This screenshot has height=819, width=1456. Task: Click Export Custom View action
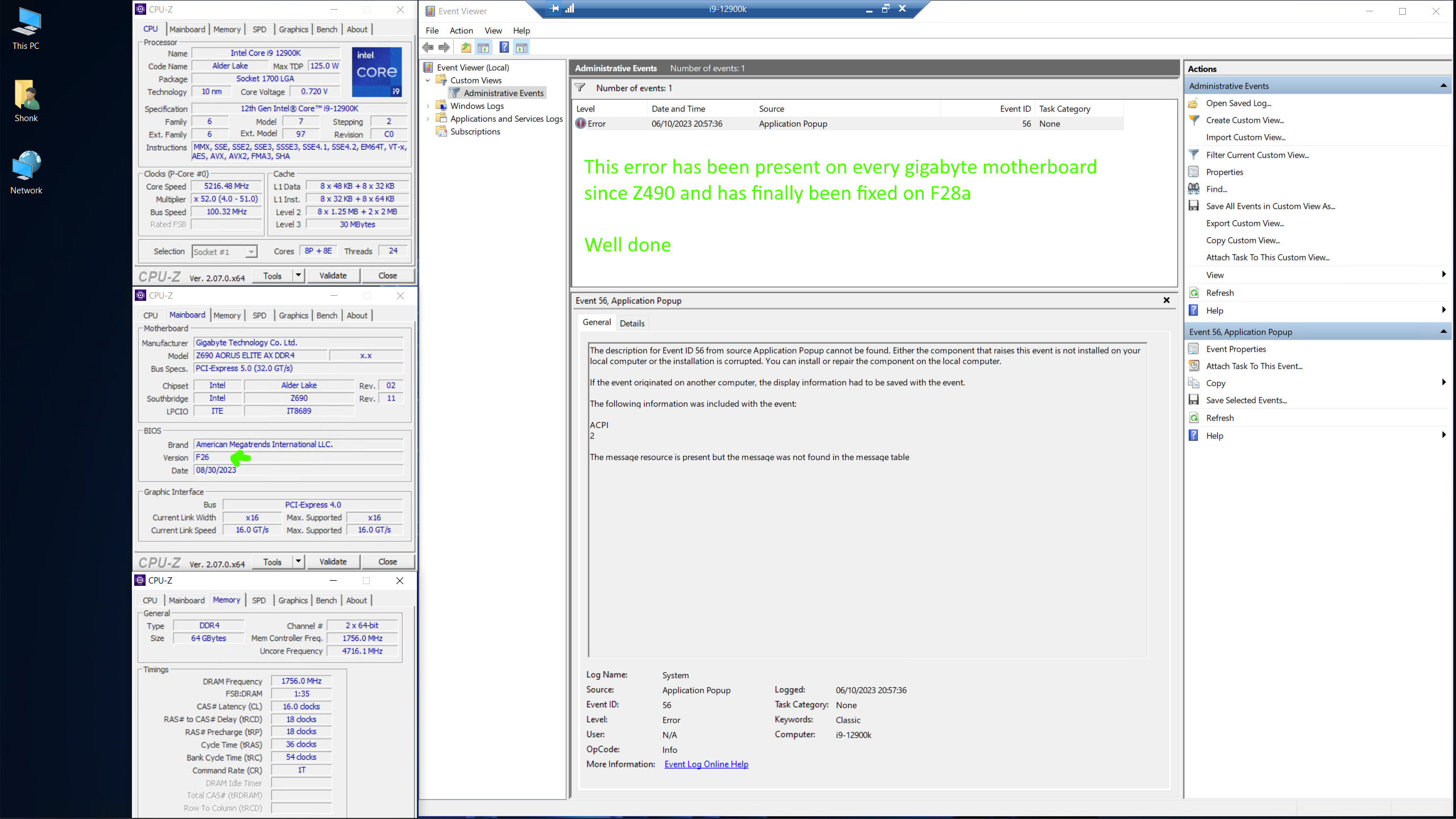[1245, 223]
